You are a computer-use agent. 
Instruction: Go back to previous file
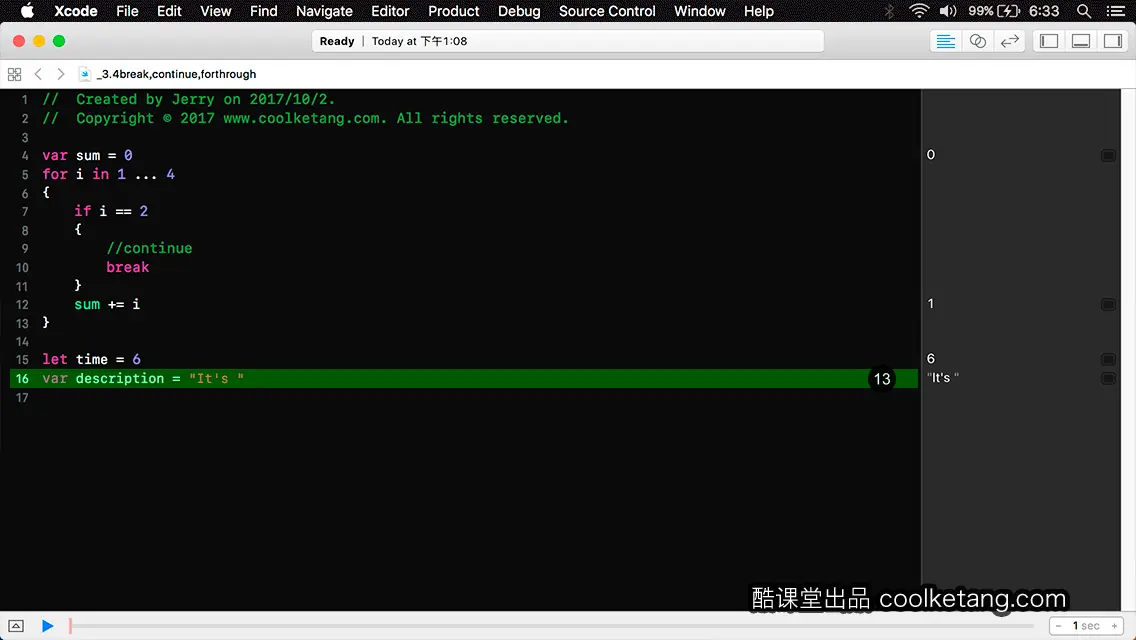pyautogui.click(x=38, y=74)
